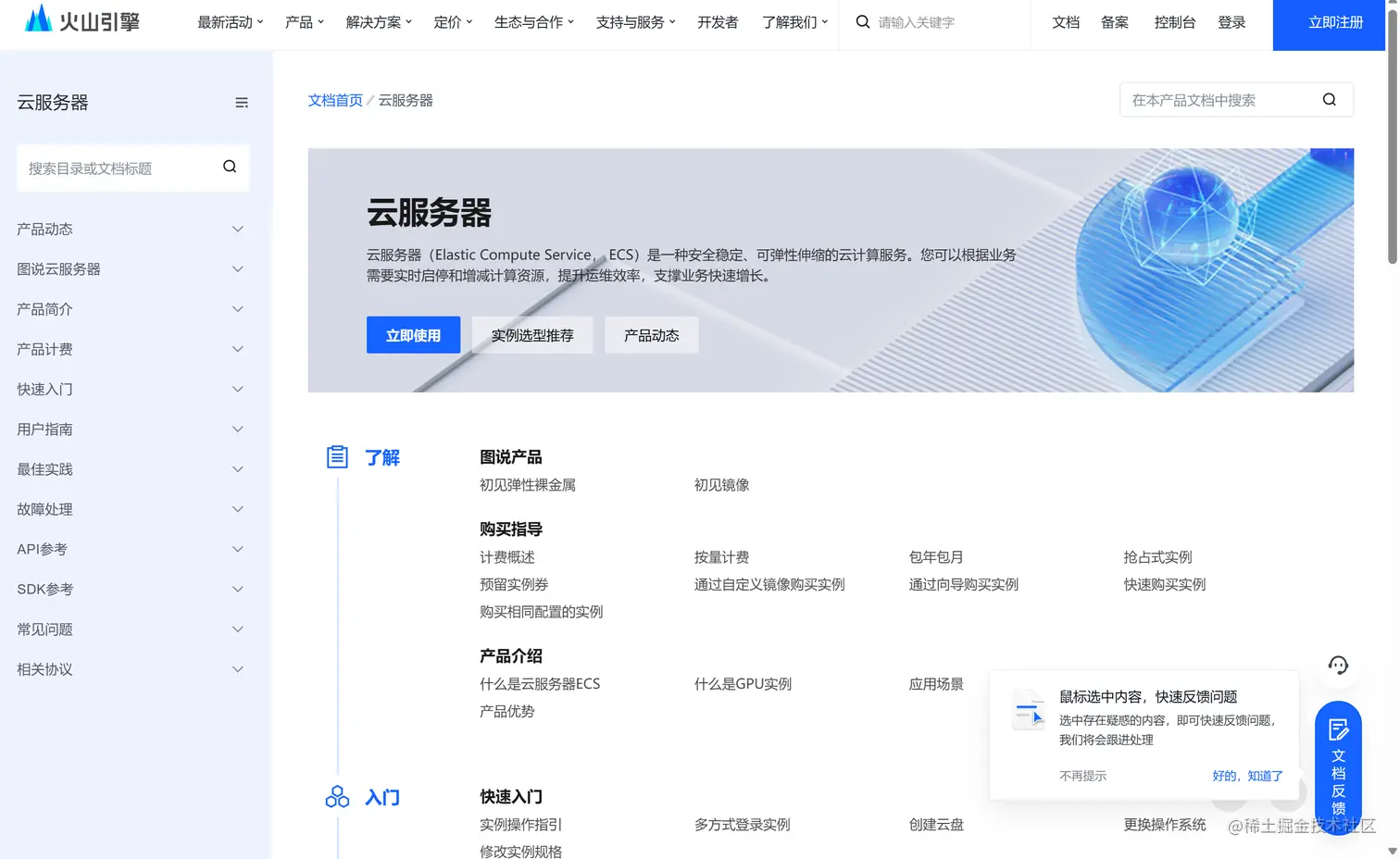The width and height of the screenshot is (1400, 859).
Task: Open the 产品优势 article
Action: point(507,711)
